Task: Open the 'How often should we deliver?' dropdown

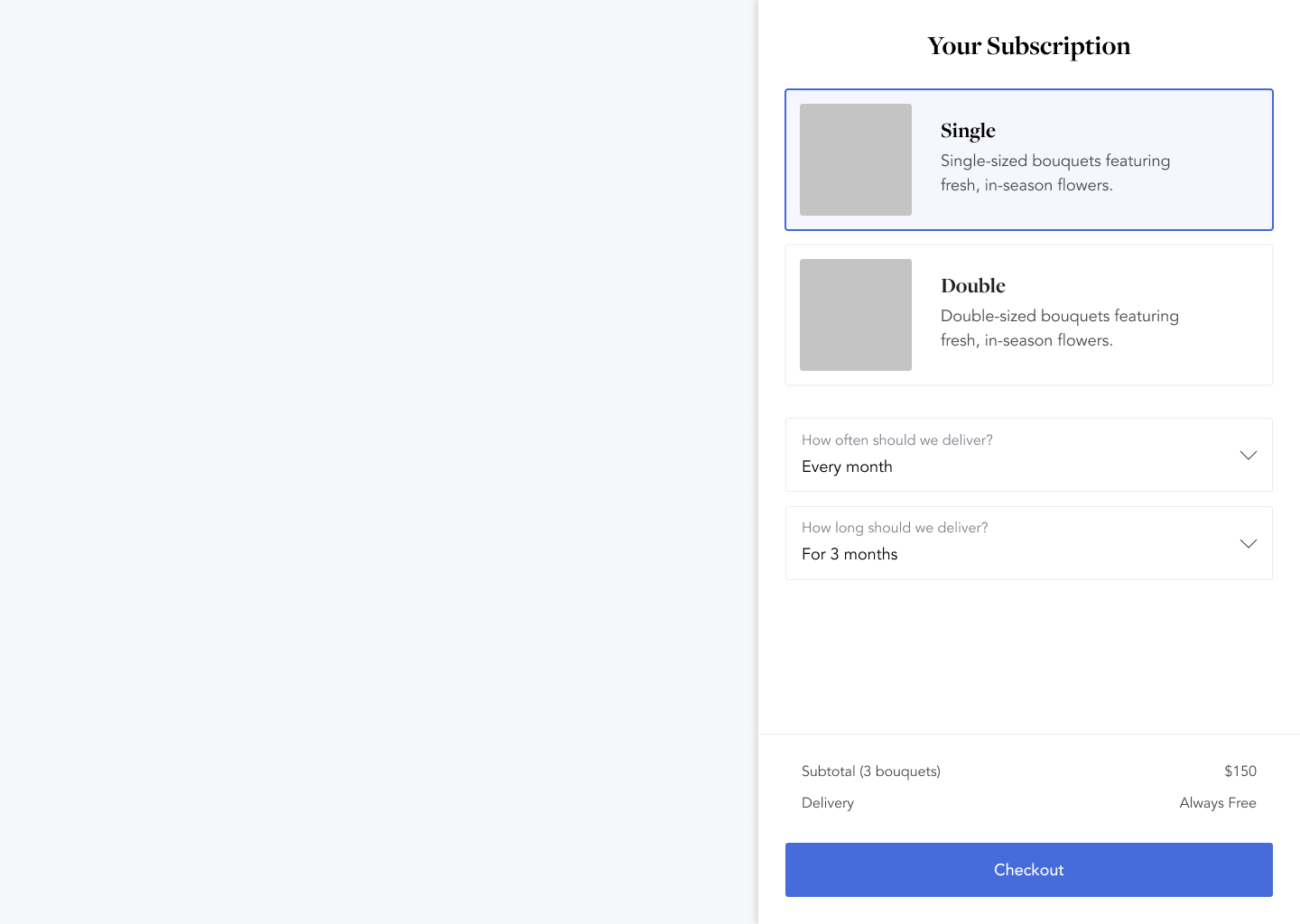Action: click(x=1029, y=455)
